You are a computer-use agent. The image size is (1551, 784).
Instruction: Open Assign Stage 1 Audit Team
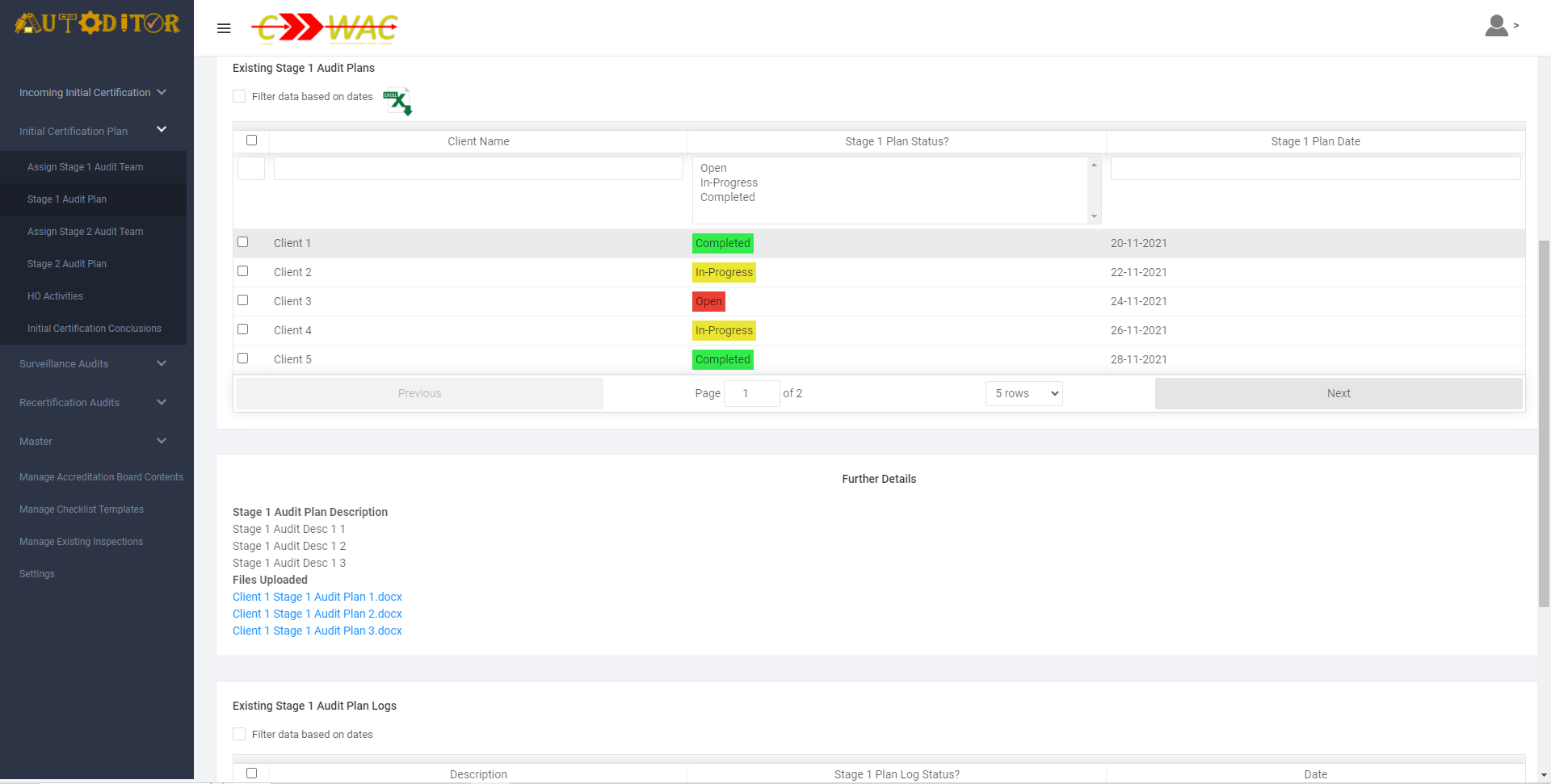(x=85, y=167)
